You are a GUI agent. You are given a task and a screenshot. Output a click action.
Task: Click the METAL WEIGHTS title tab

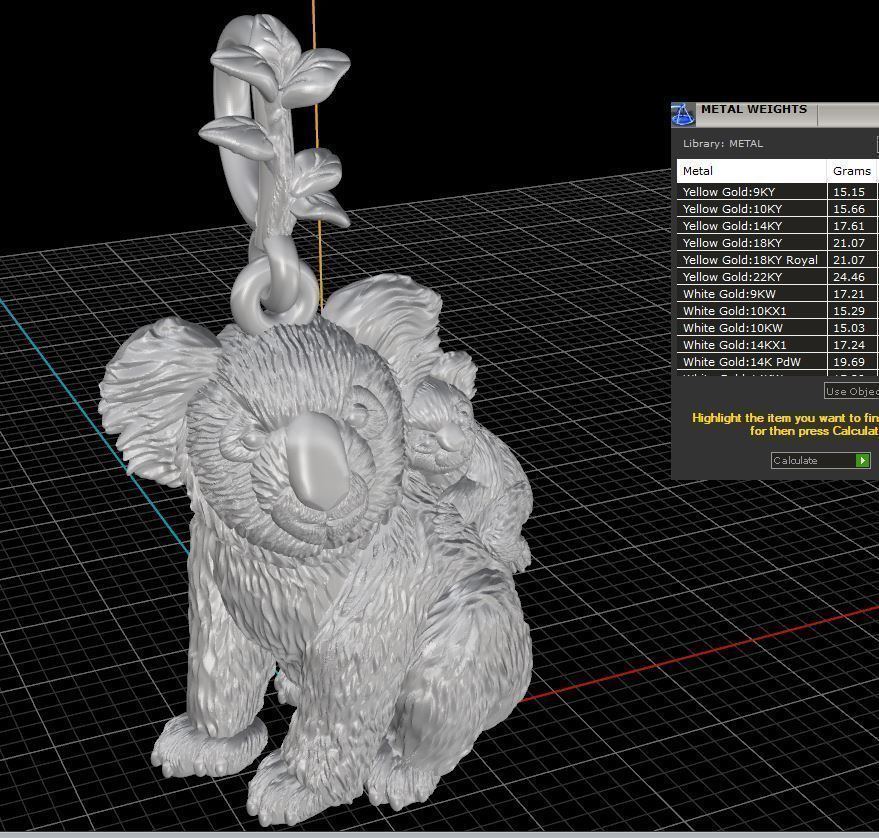click(x=754, y=109)
